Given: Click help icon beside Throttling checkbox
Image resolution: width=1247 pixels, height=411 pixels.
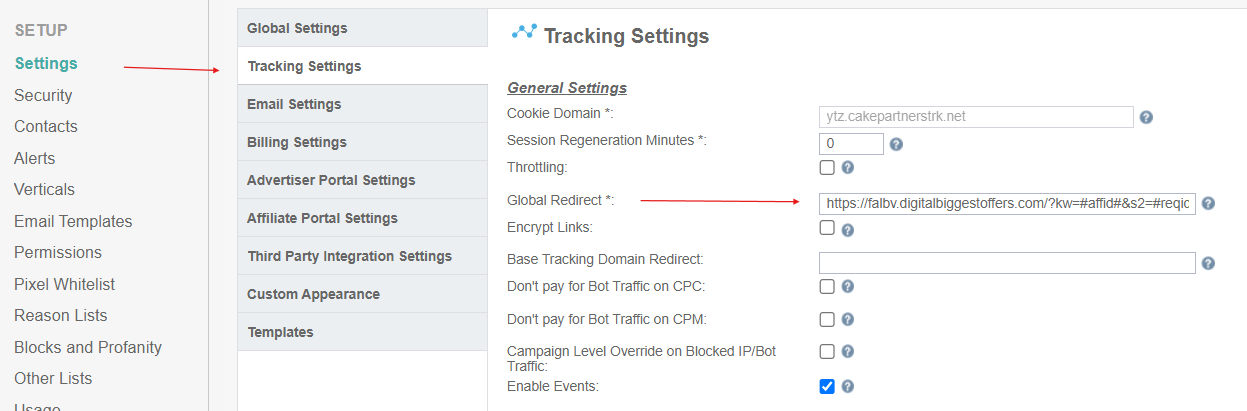Looking at the screenshot, I should (x=847, y=168).
